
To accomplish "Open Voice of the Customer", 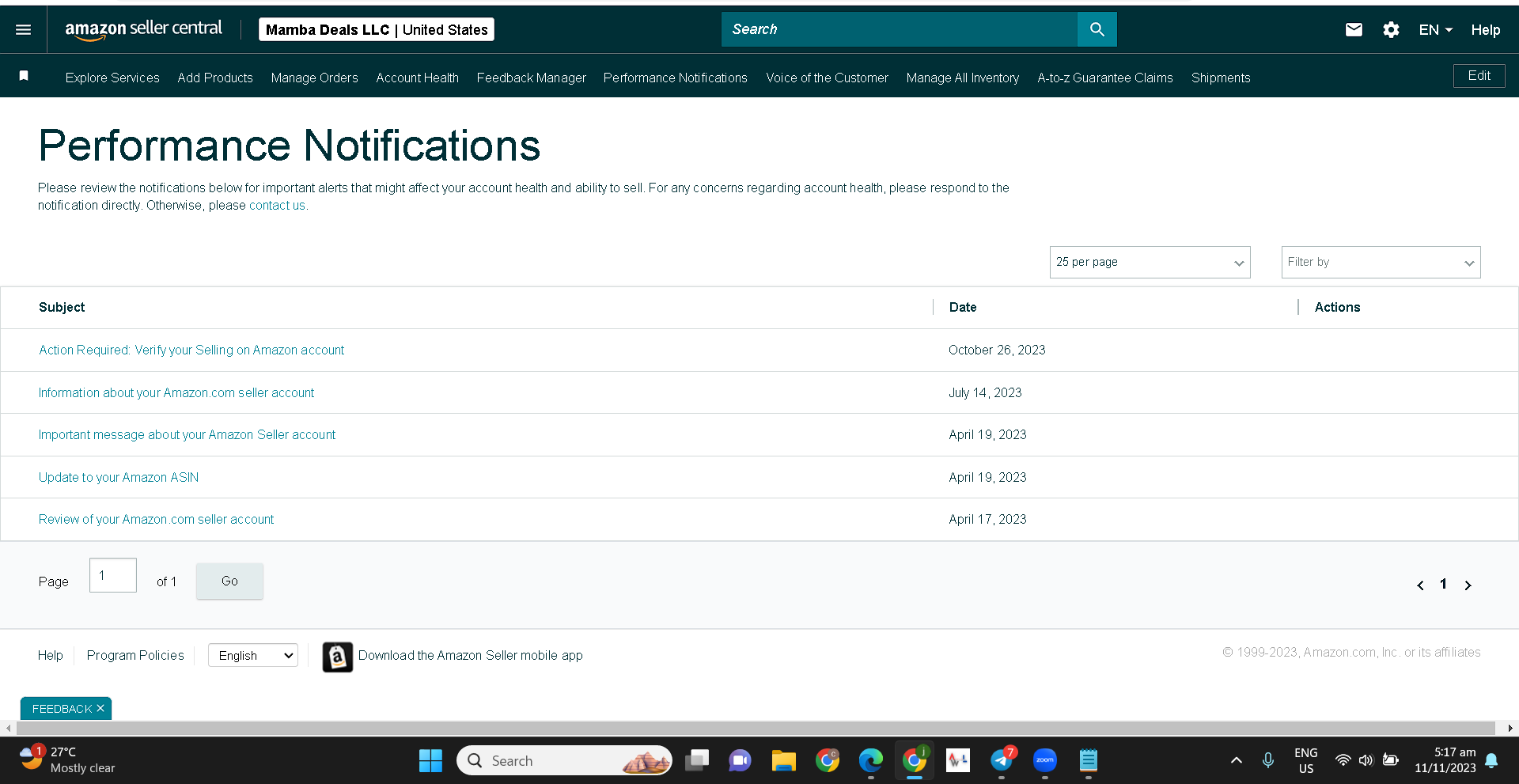I will point(827,78).
